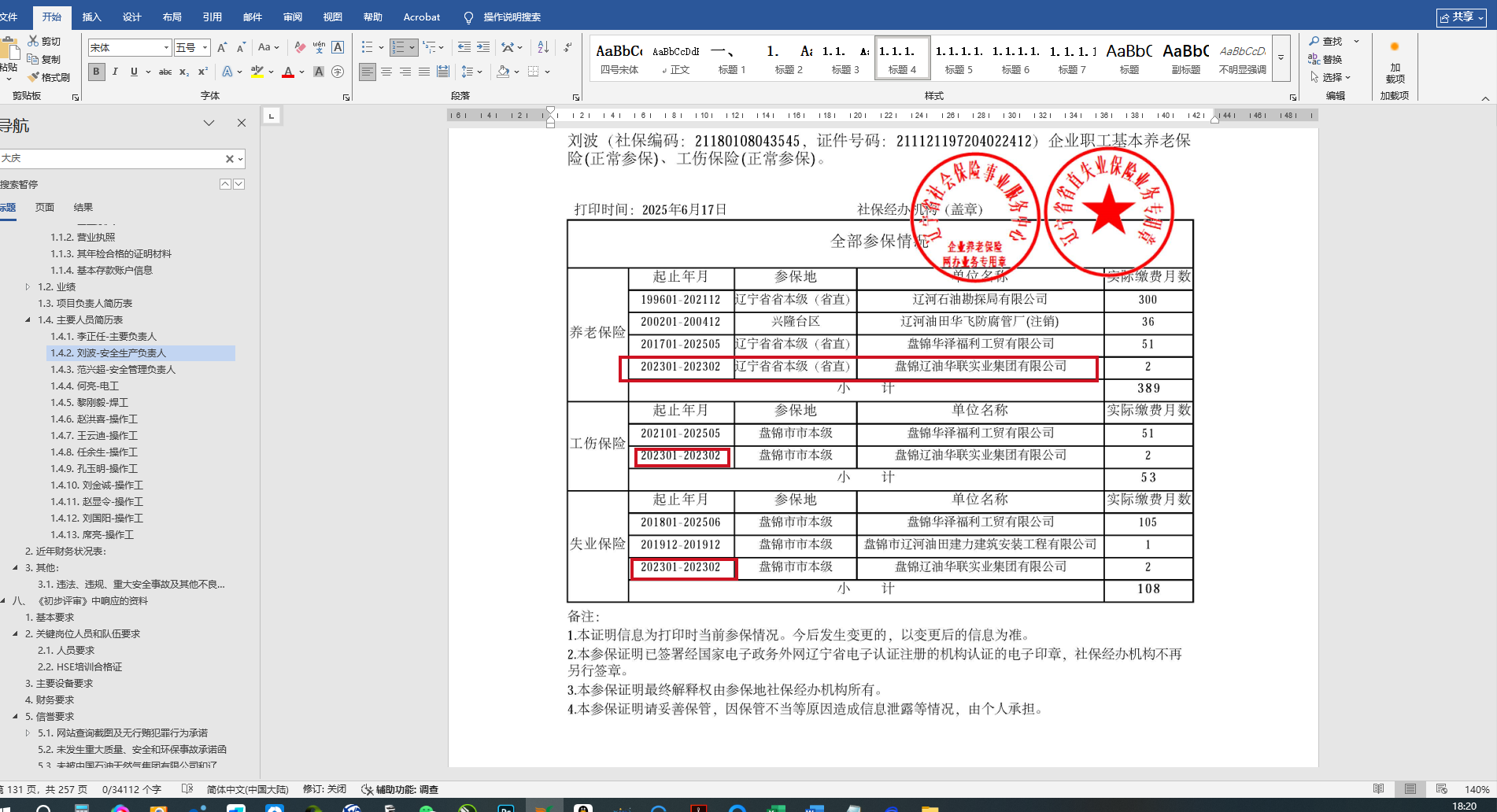Toggle subscript formatting

click(184, 72)
